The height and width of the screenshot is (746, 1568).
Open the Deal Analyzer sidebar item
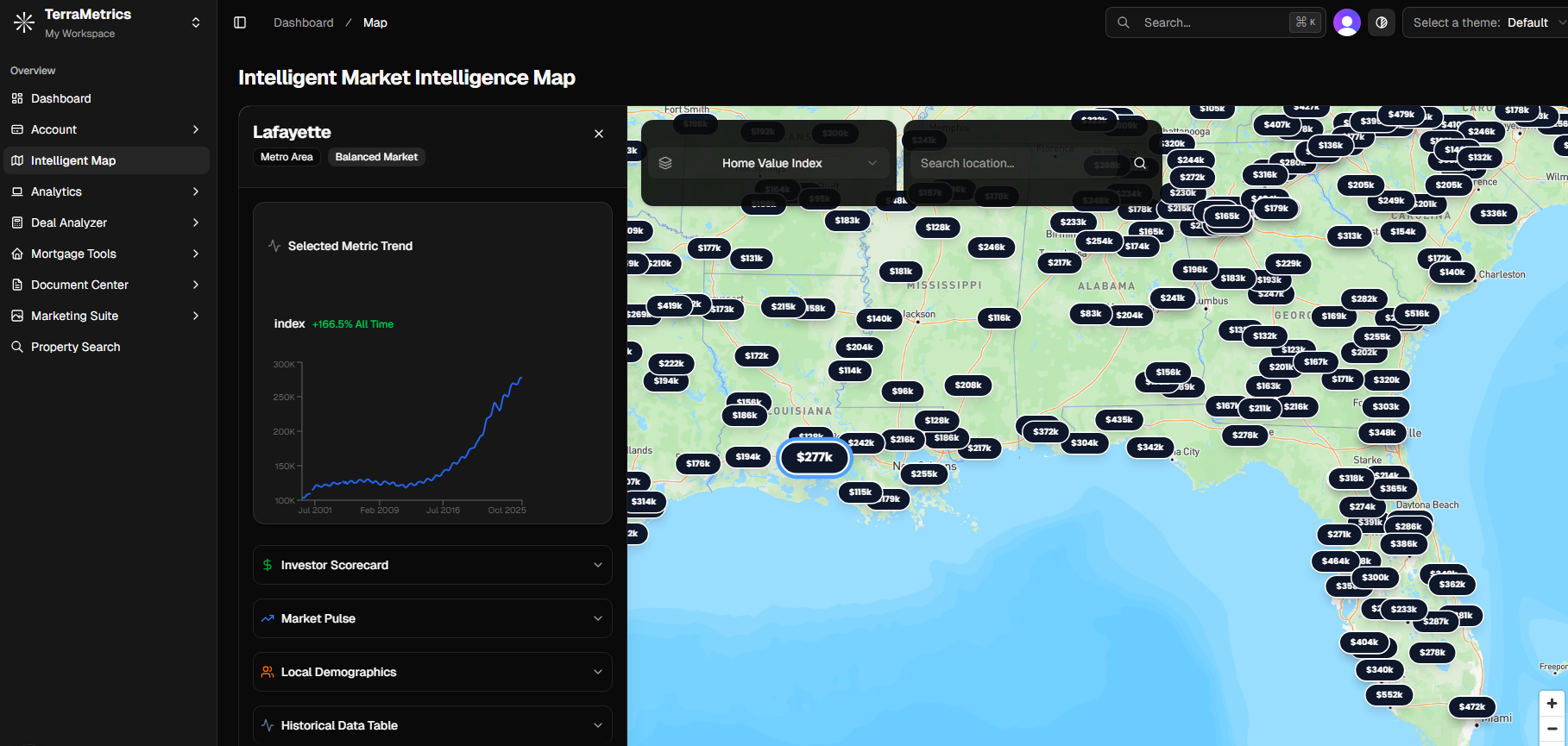pyautogui.click(x=107, y=223)
